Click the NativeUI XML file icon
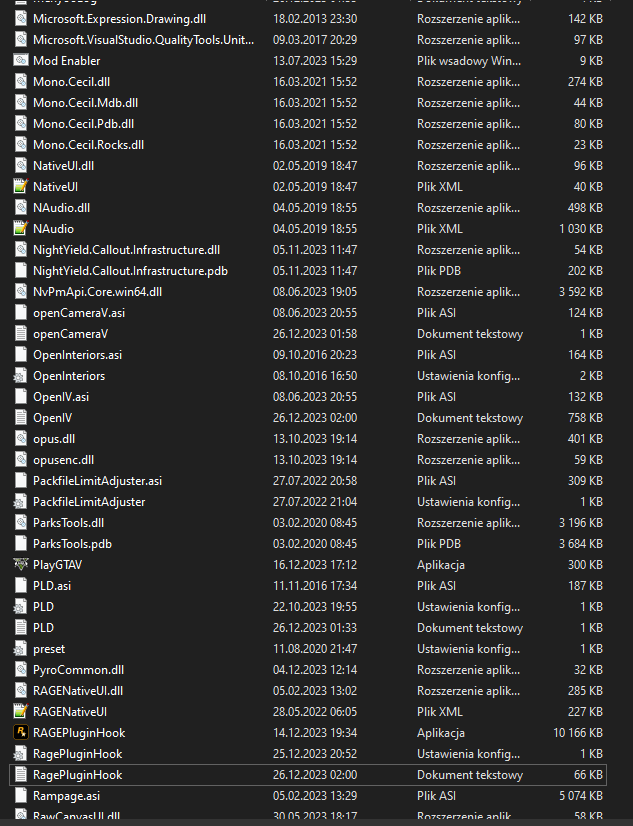Image resolution: width=633 pixels, height=826 pixels. (x=21, y=186)
